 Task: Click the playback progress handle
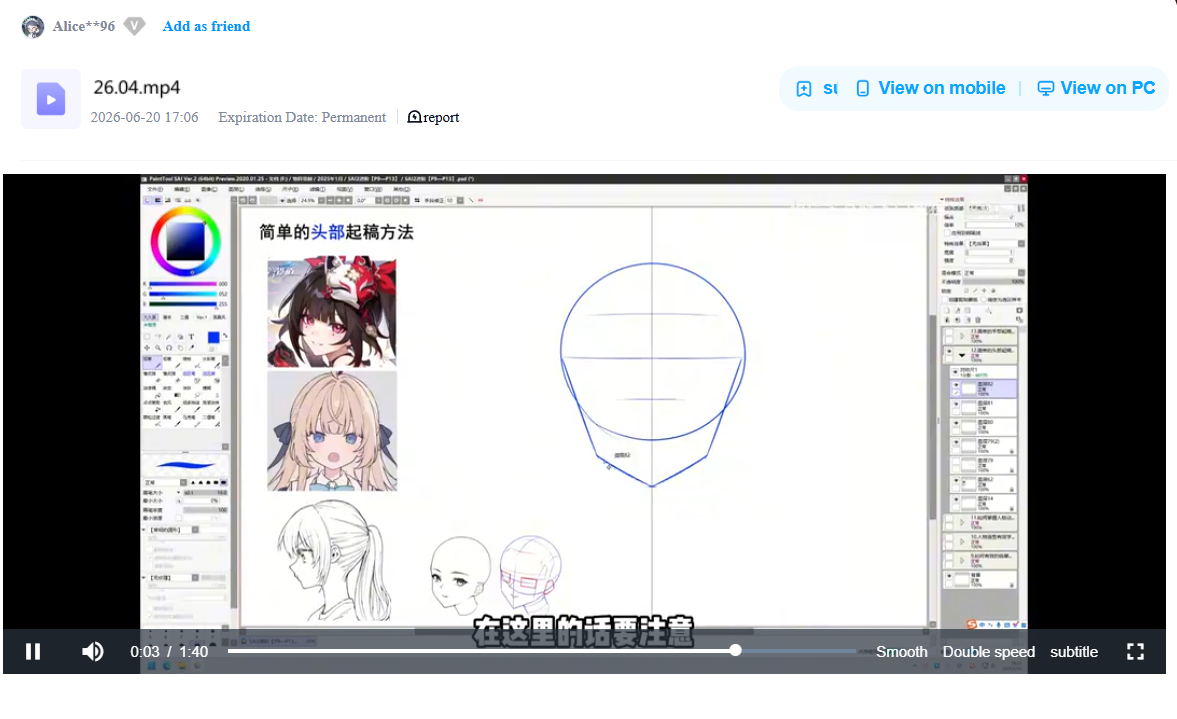point(736,651)
